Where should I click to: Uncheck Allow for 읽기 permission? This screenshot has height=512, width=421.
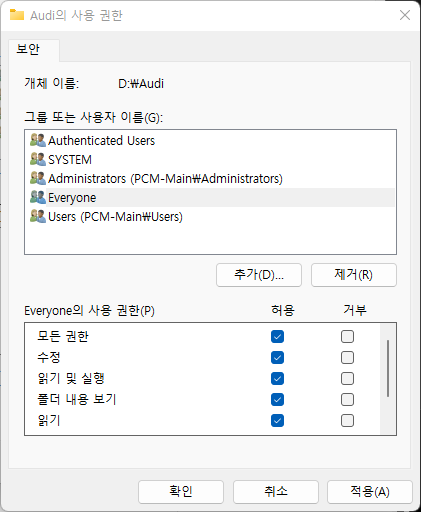[x=277, y=421]
